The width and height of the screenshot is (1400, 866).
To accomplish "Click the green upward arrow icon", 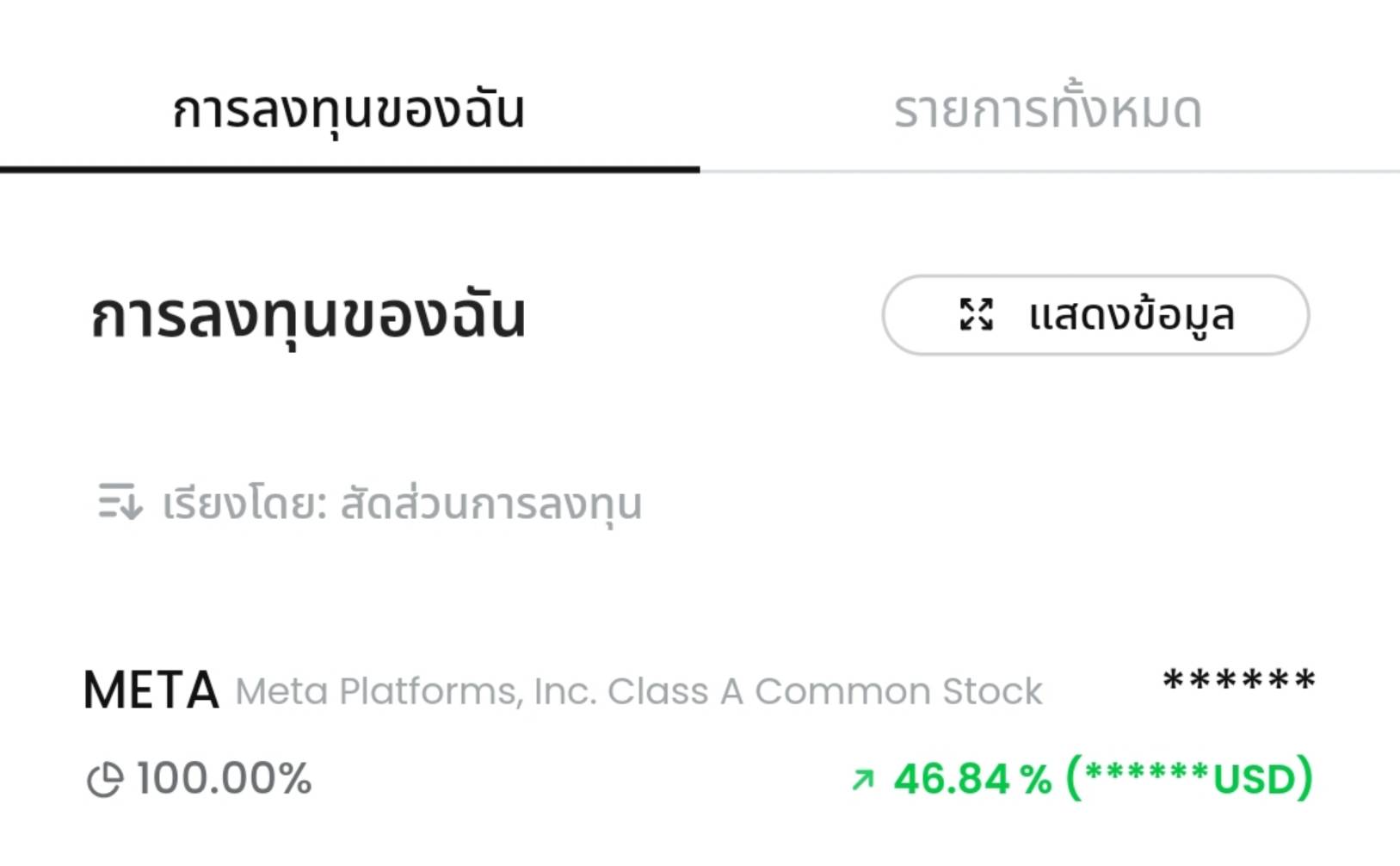I will pos(862,780).
